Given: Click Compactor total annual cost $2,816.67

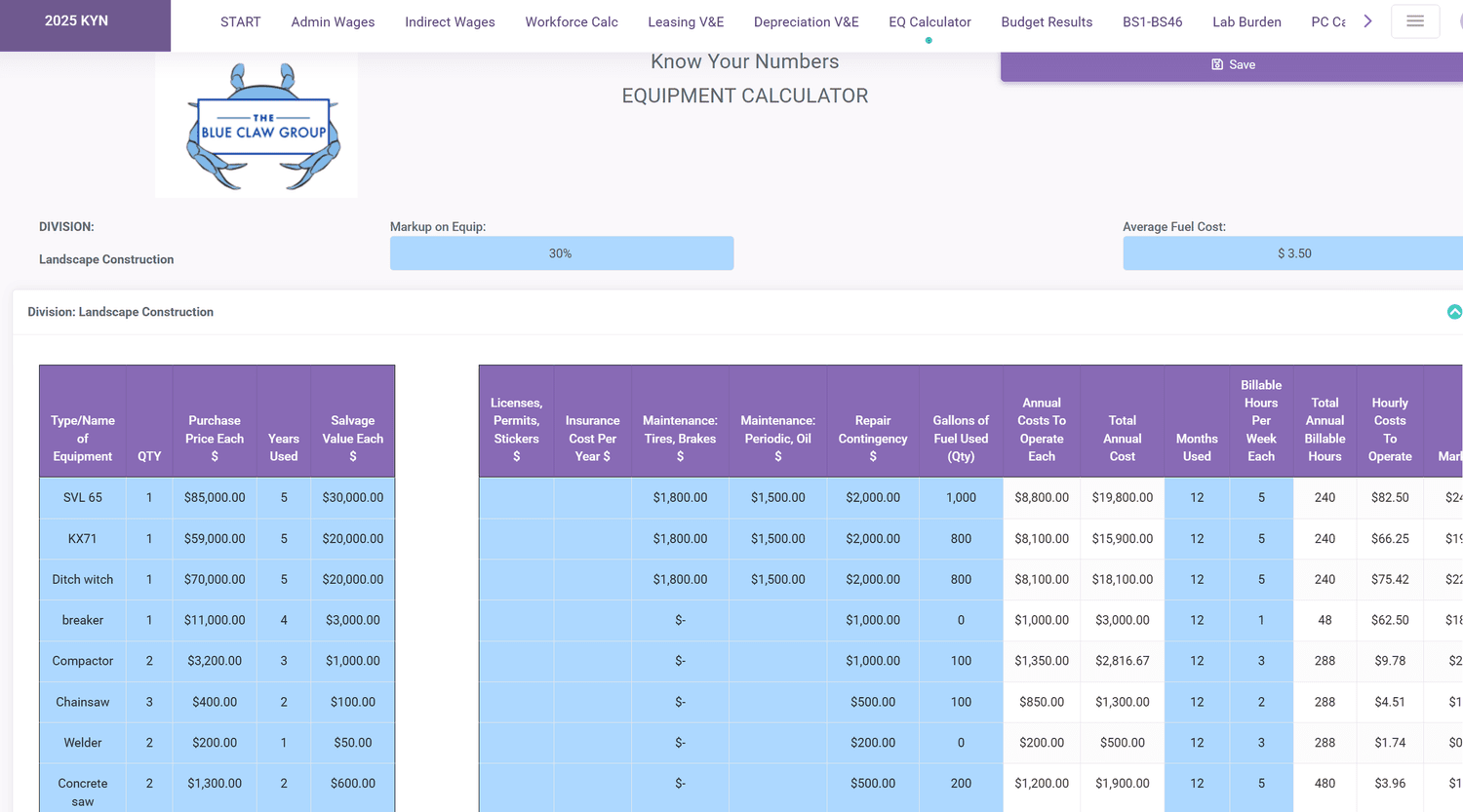Looking at the screenshot, I should pos(1123,662).
